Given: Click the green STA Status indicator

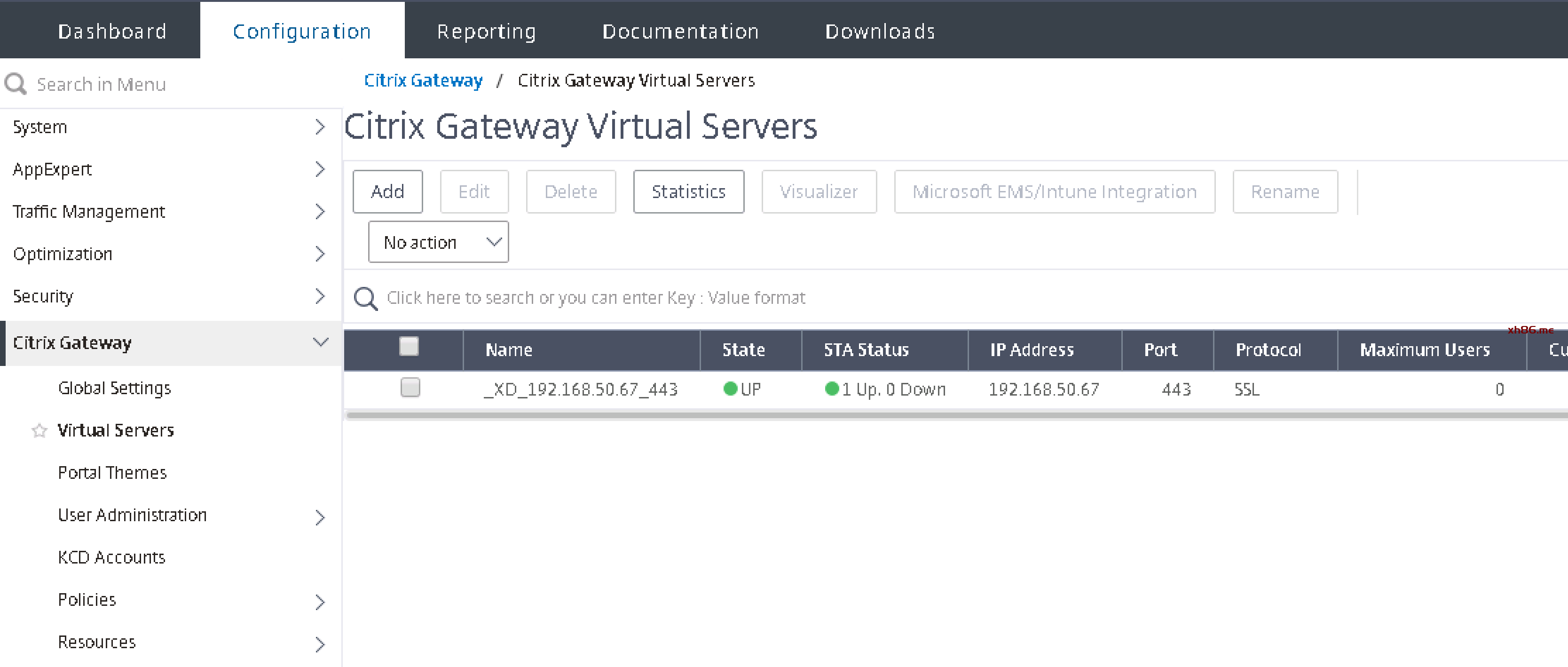Looking at the screenshot, I should [x=831, y=389].
